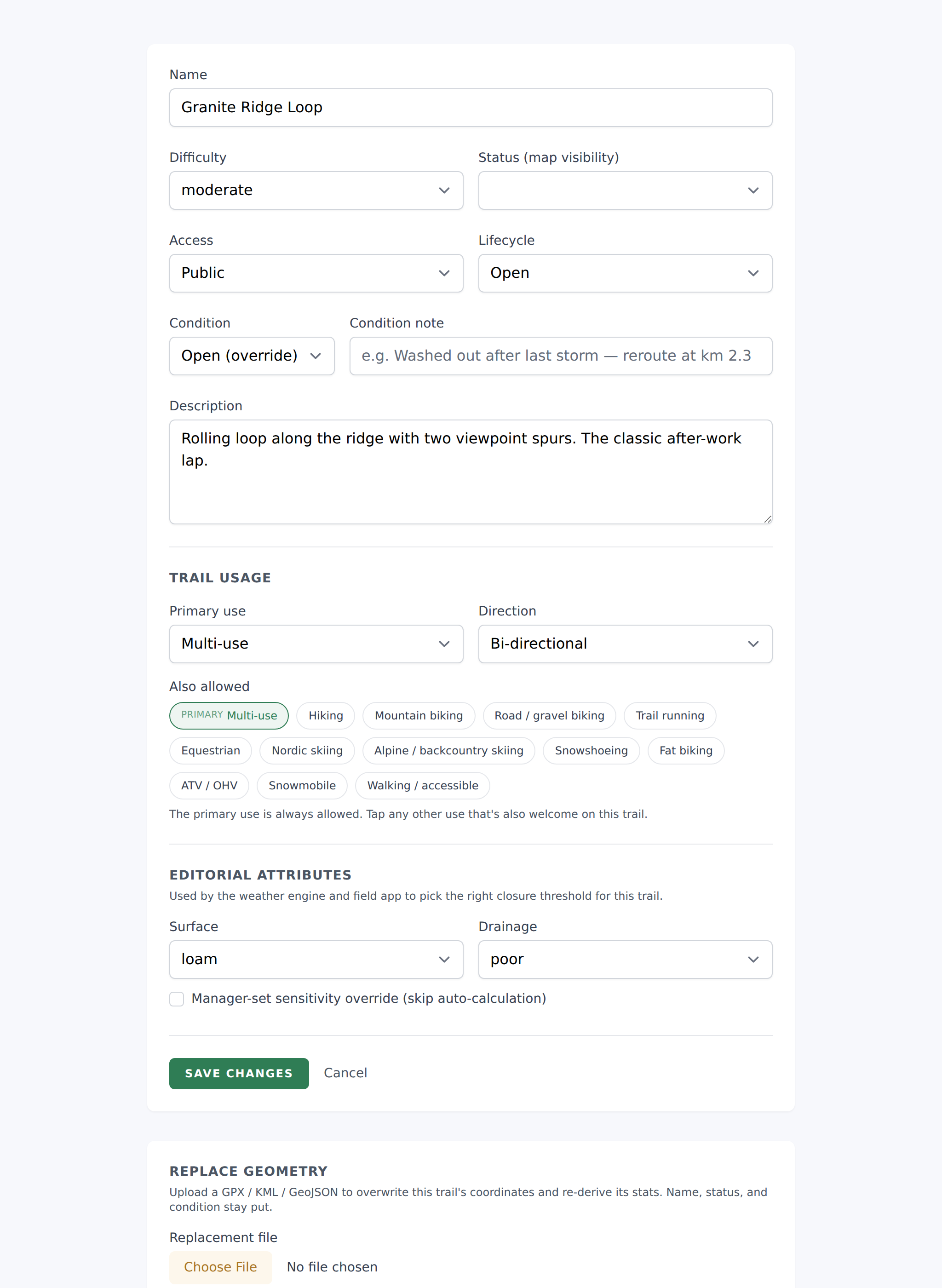Toggle the Fat biking chip

point(685,750)
